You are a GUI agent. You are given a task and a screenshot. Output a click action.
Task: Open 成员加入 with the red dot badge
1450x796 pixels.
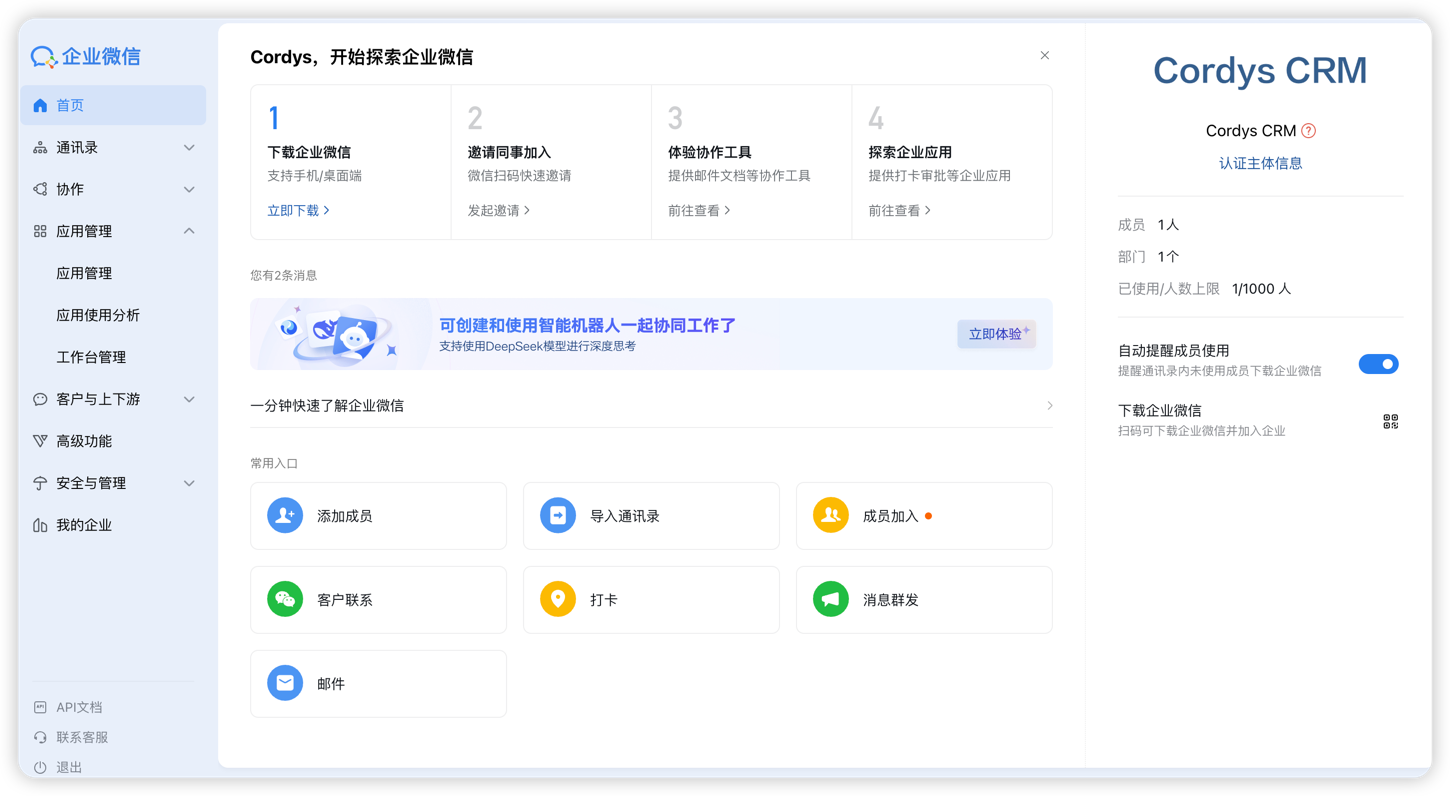point(830,515)
